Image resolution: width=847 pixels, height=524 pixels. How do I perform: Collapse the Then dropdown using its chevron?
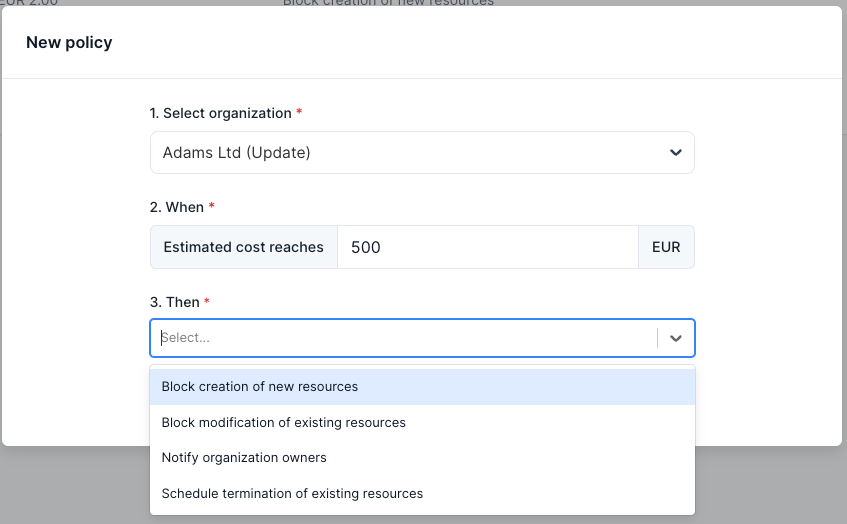tap(675, 338)
